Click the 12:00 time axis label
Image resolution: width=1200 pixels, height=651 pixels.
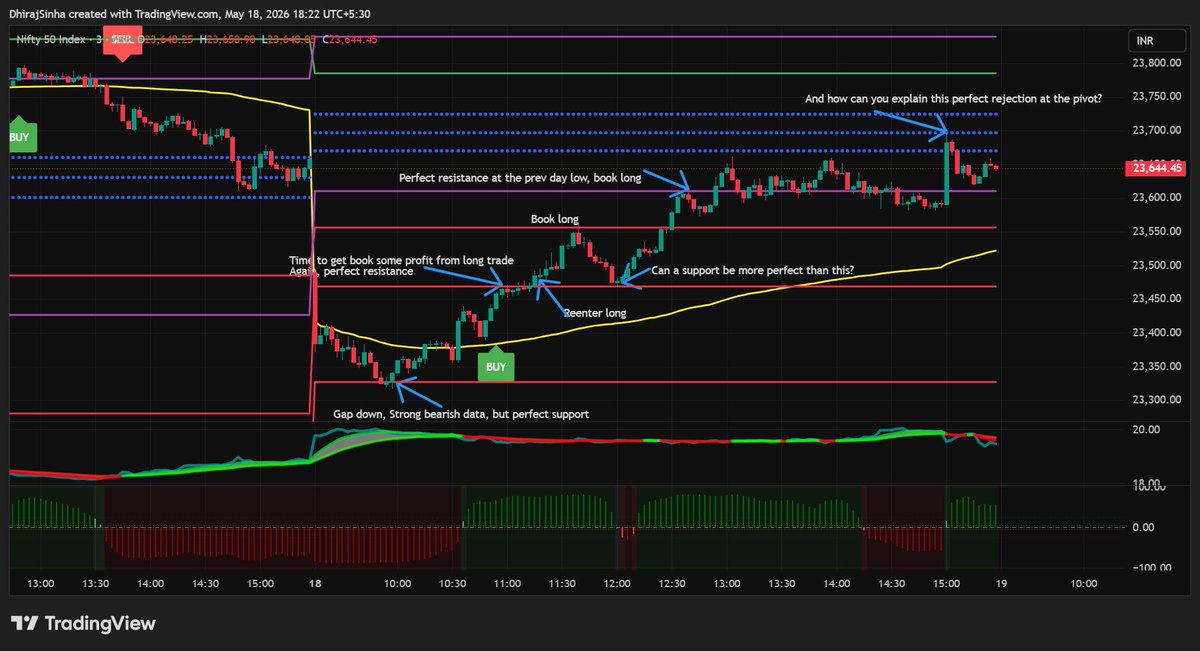pyautogui.click(x=617, y=583)
